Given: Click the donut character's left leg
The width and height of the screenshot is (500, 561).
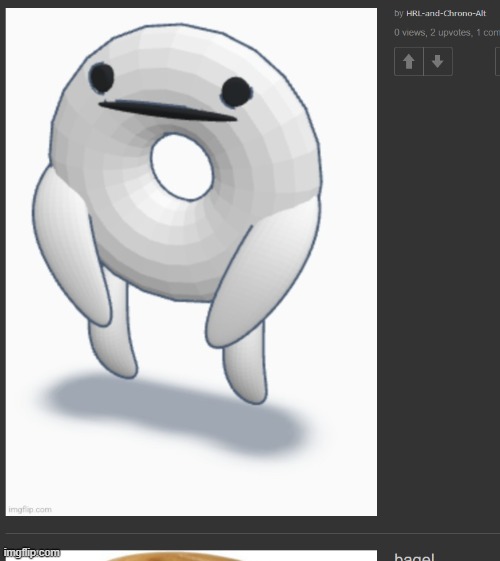Looking at the screenshot, I should pos(113,333).
